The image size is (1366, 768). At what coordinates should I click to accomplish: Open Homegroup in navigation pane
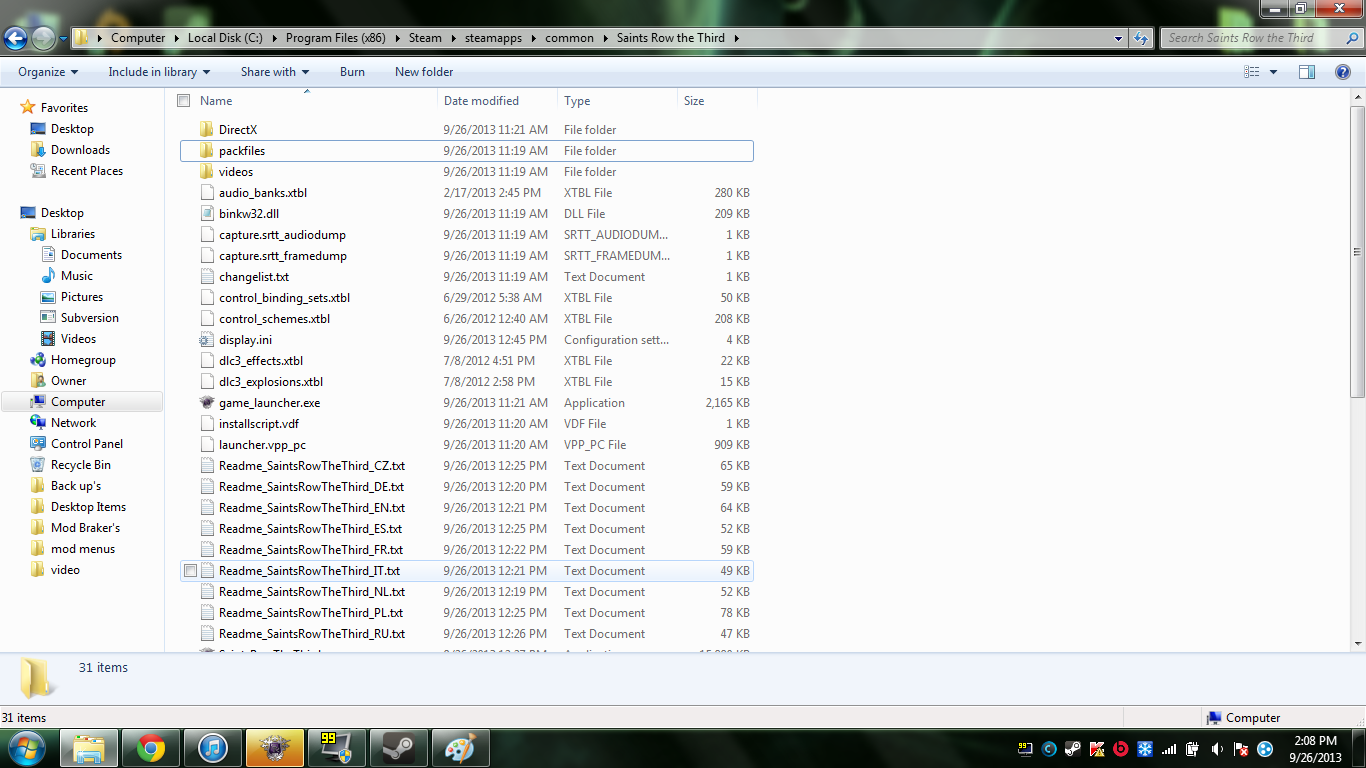click(83, 360)
